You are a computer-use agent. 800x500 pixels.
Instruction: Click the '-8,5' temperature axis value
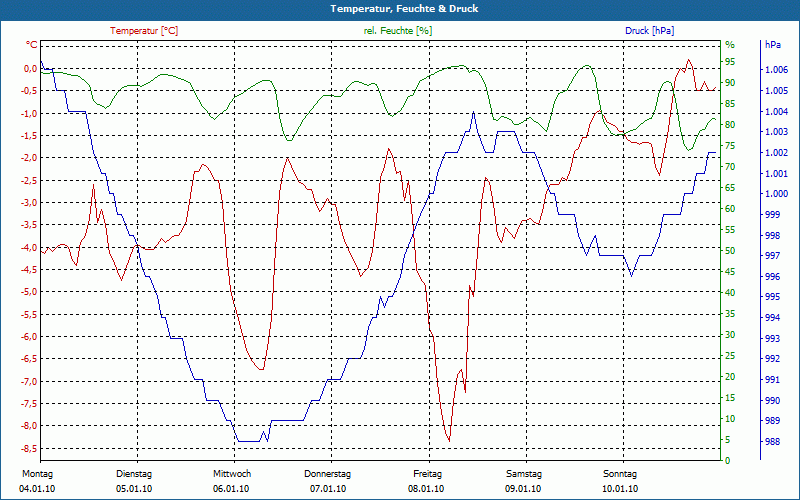(29, 448)
